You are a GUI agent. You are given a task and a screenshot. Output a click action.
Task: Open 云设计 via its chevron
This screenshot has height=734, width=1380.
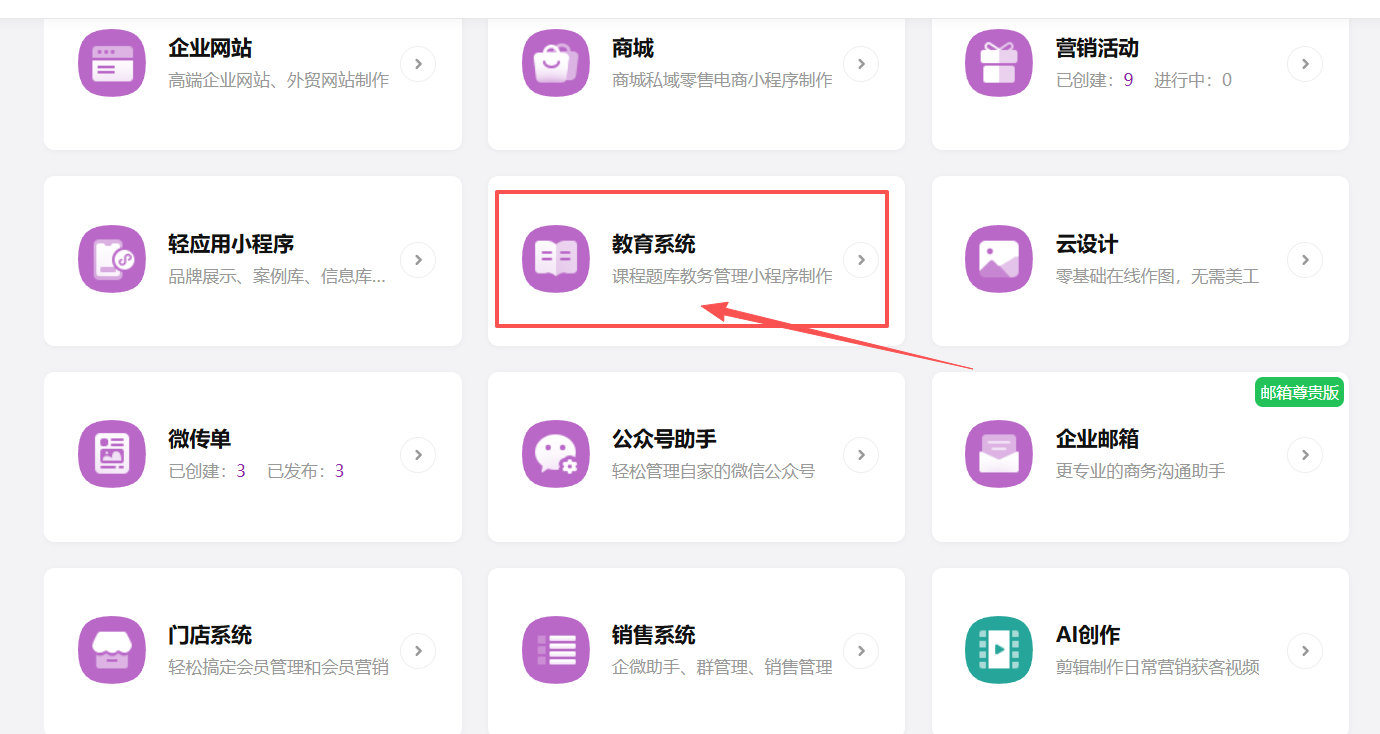[x=1305, y=260]
